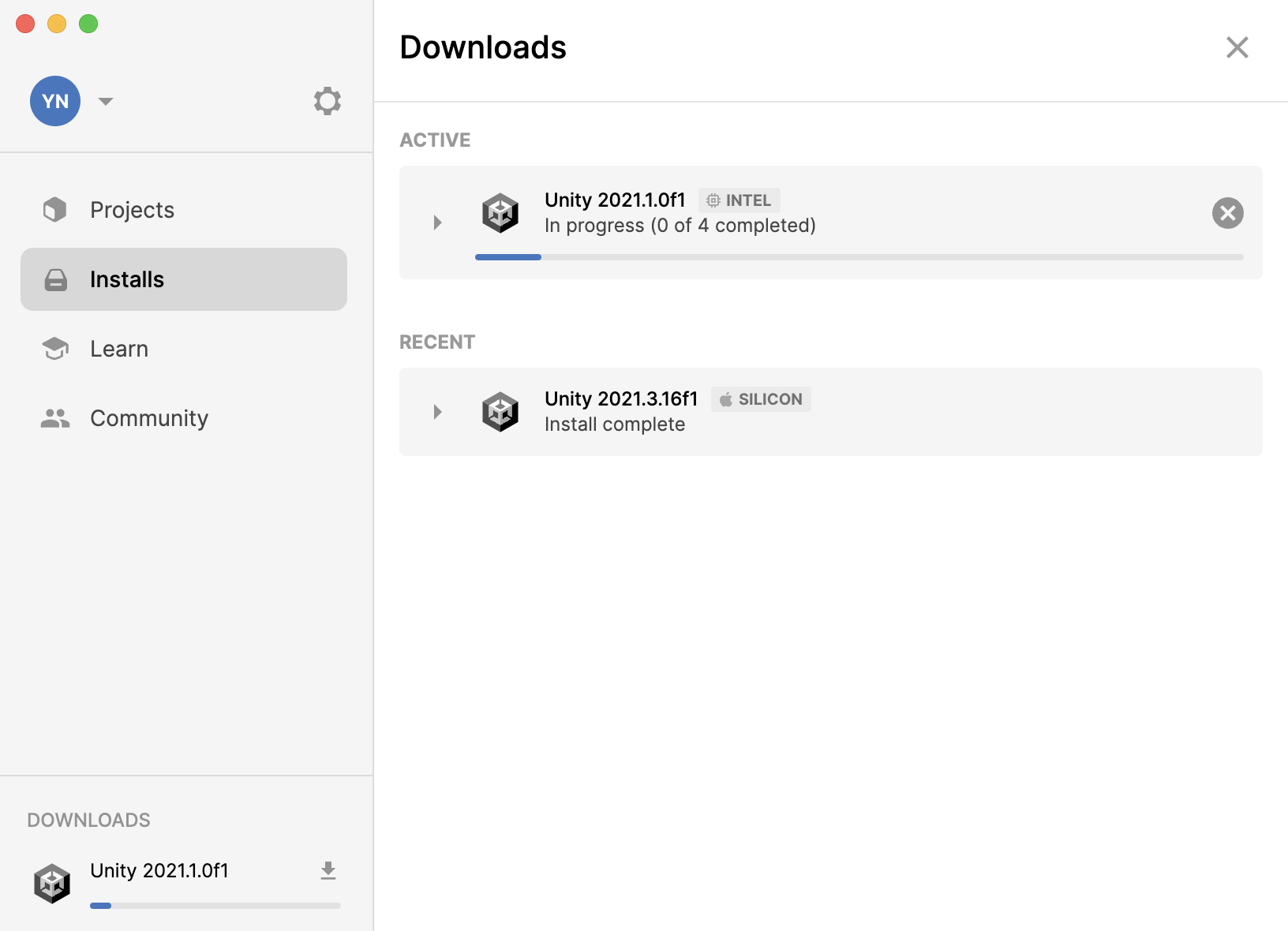
Task: Open the account dropdown arrow
Action: pyautogui.click(x=106, y=101)
